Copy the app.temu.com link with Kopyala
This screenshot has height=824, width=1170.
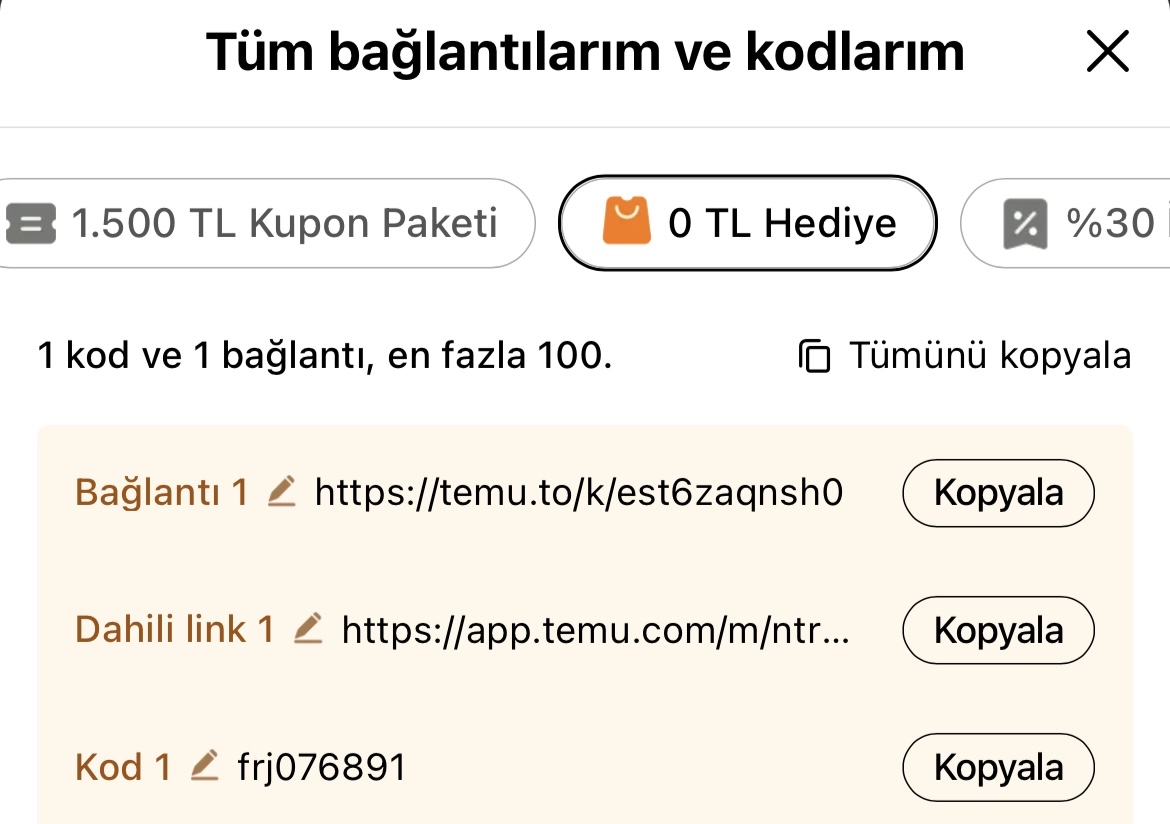pos(998,630)
